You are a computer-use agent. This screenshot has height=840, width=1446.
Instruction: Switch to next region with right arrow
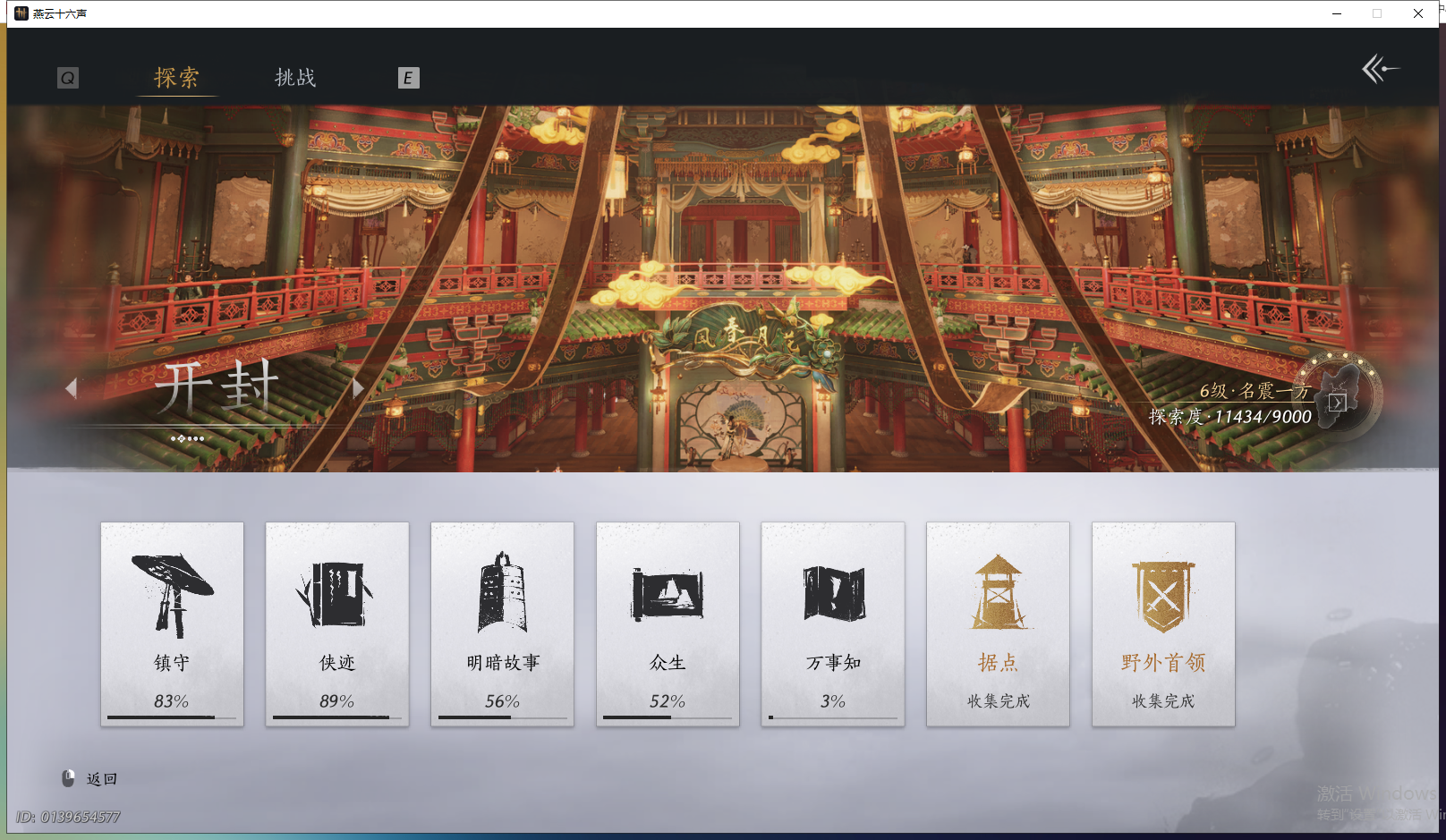pos(359,387)
